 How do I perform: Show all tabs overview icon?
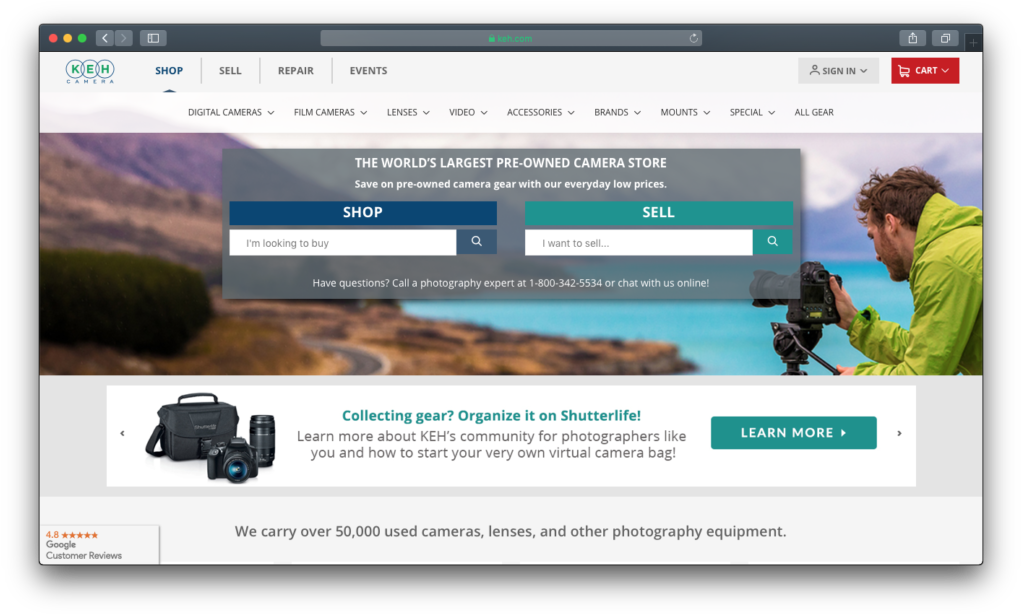point(945,38)
